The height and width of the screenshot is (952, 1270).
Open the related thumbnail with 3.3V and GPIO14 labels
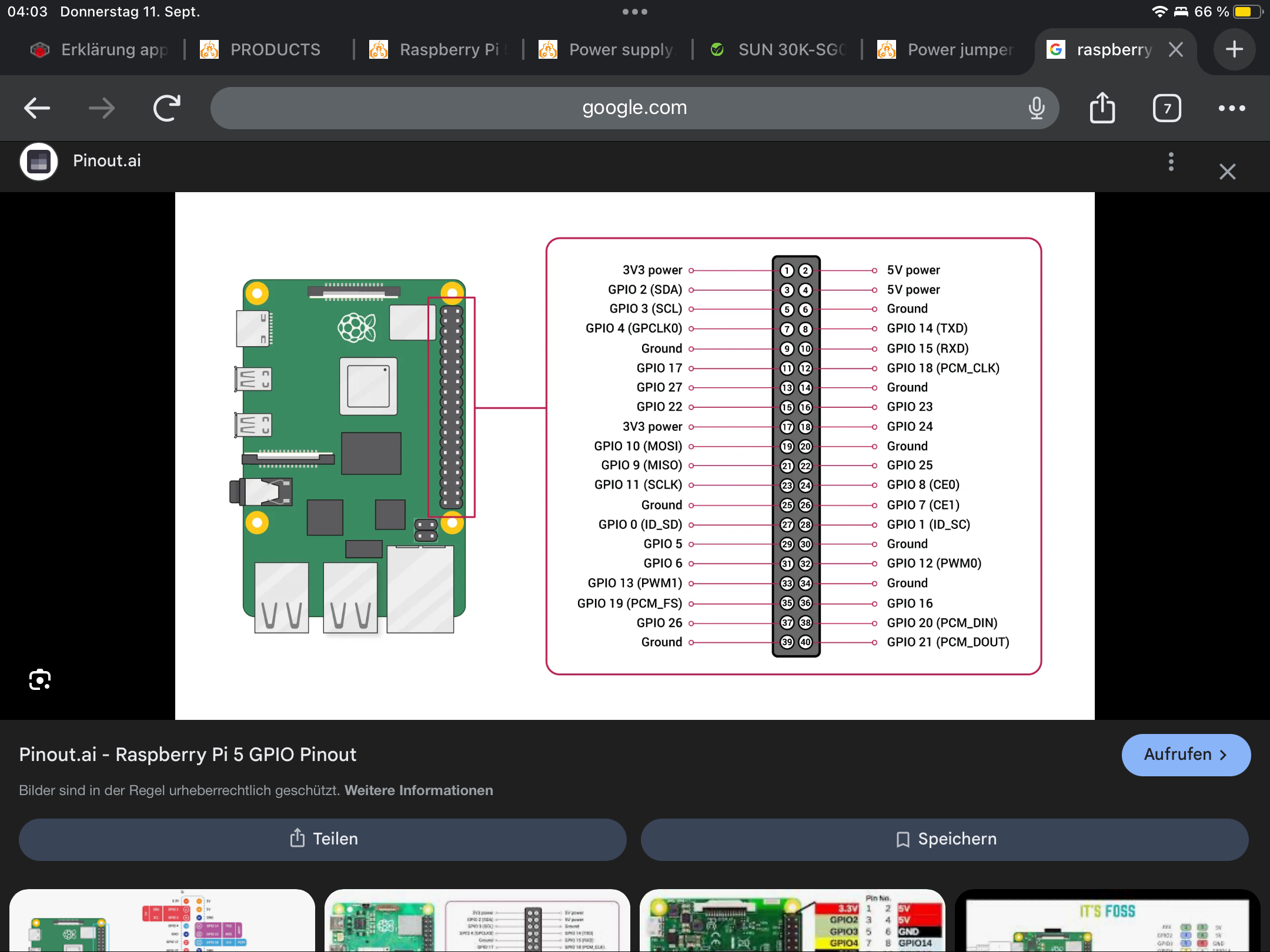point(793,920)
